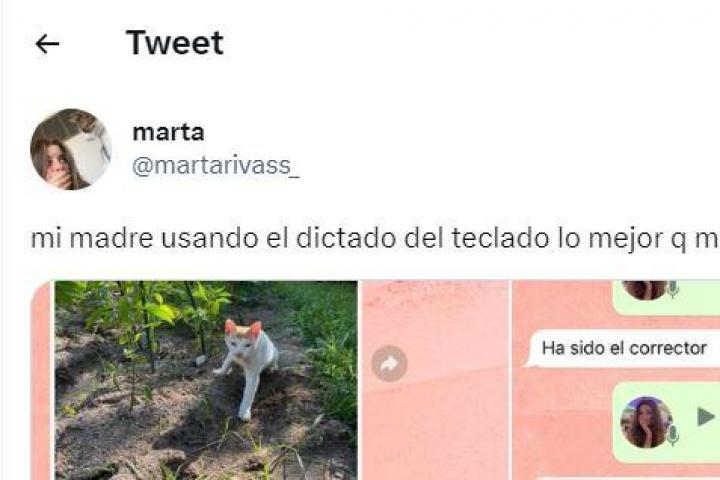Click the "Tweet" page heading
The image size is (720, 480).
175,43
